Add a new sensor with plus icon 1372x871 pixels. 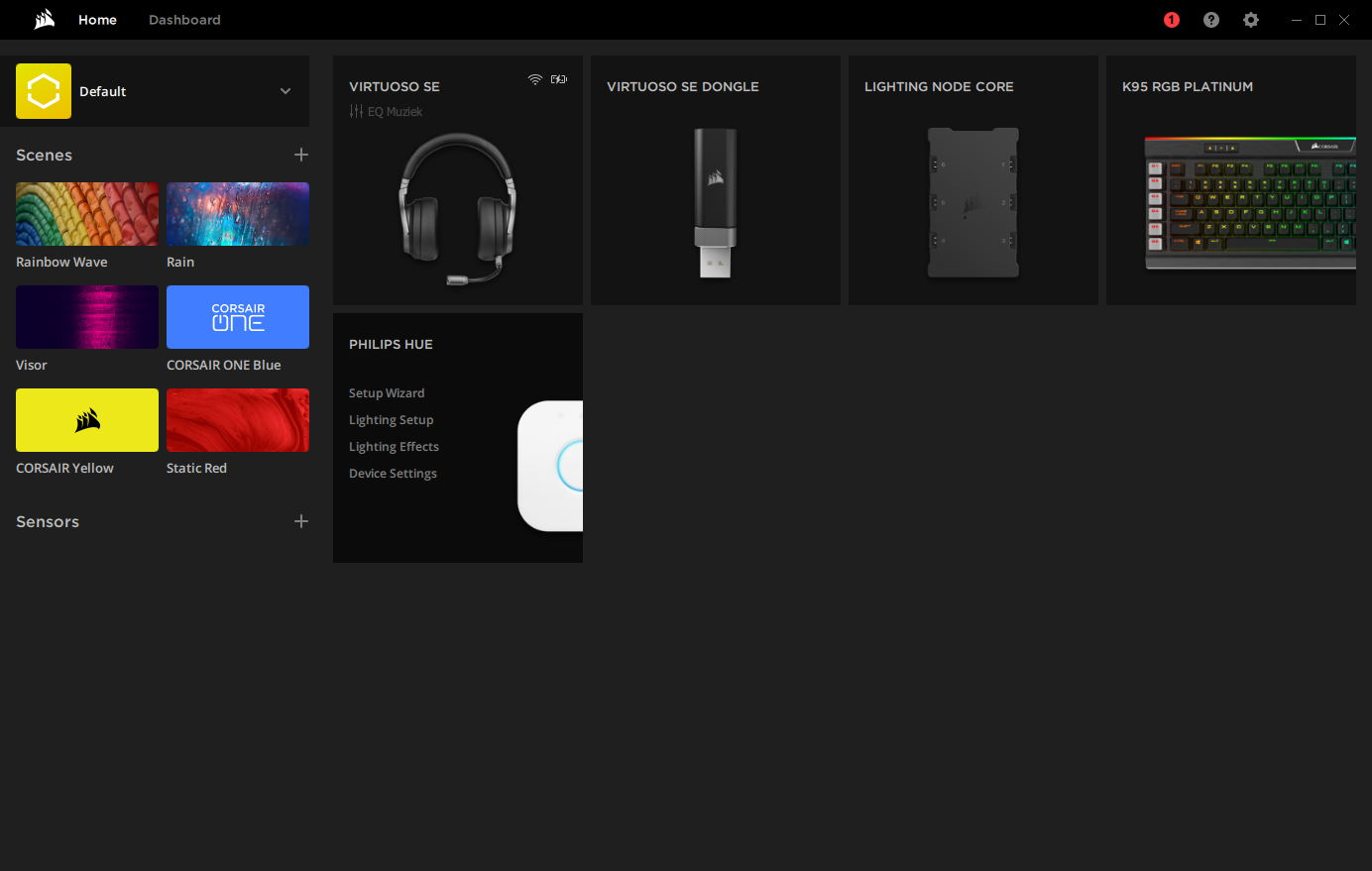(301, 521)
